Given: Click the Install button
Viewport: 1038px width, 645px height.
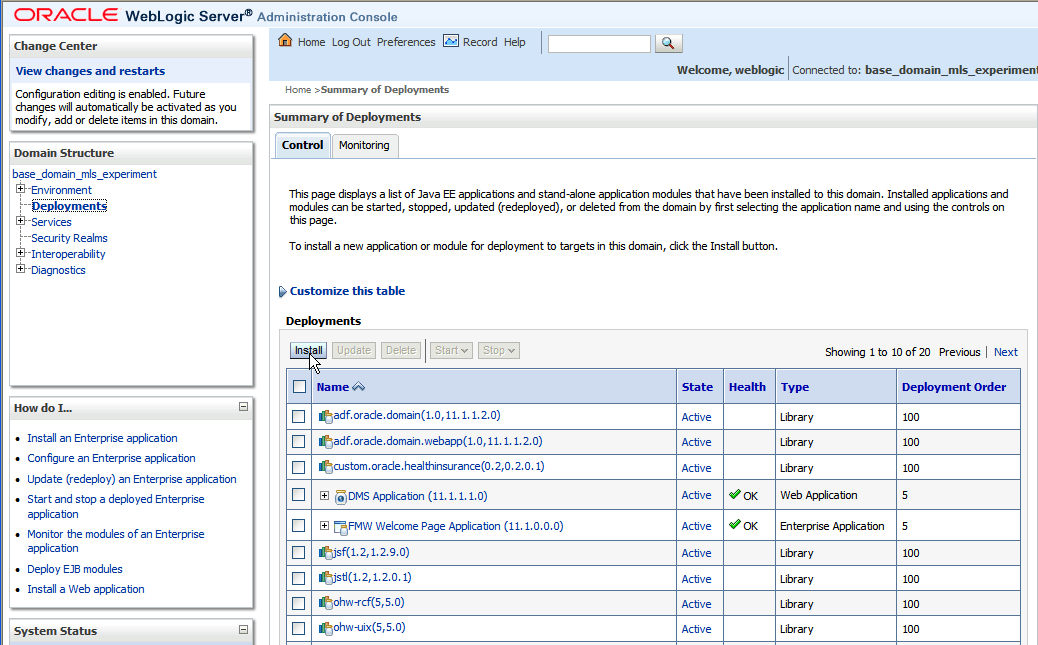Looking at the screenshot, I should (x=308, y=350).
